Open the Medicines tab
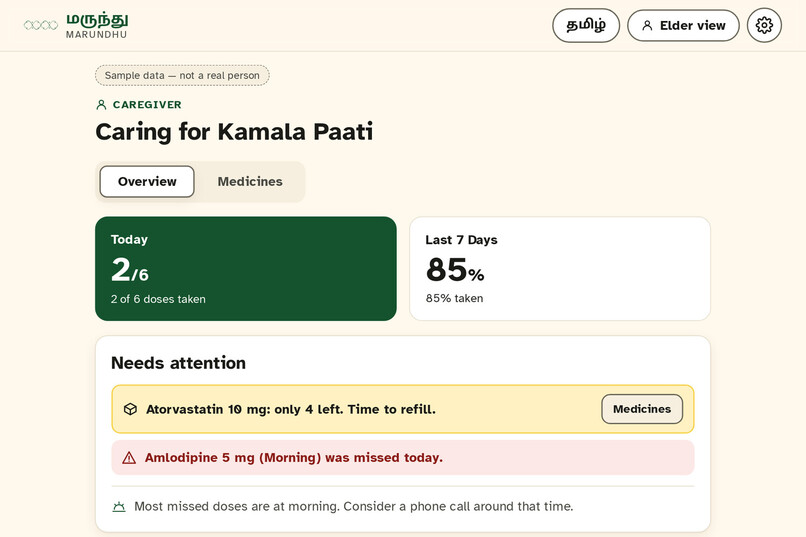Screen dimensions: 806x537 tap(250, 181)
